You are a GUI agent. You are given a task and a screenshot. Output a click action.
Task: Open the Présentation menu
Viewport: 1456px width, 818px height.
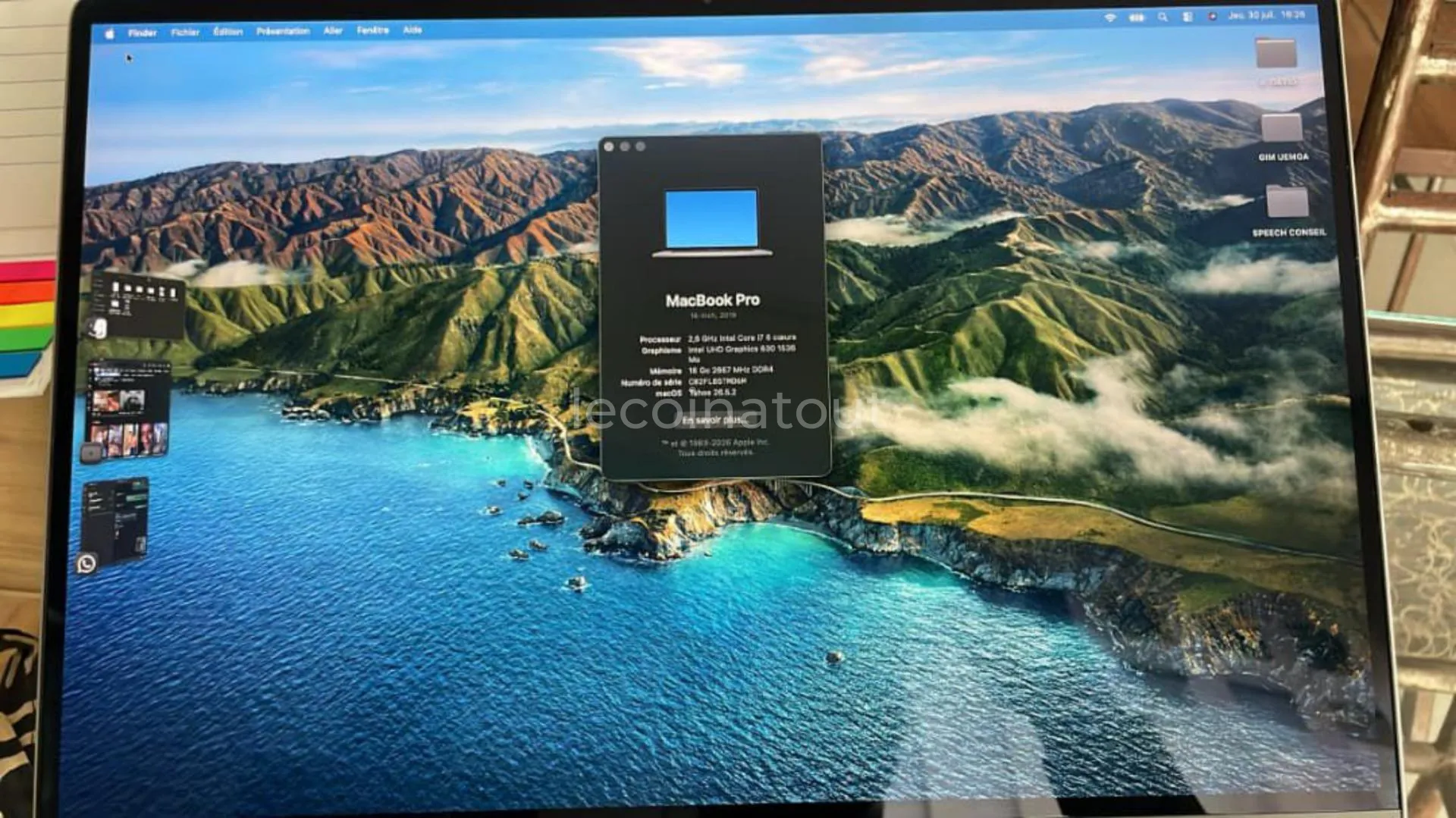point(283,31)
